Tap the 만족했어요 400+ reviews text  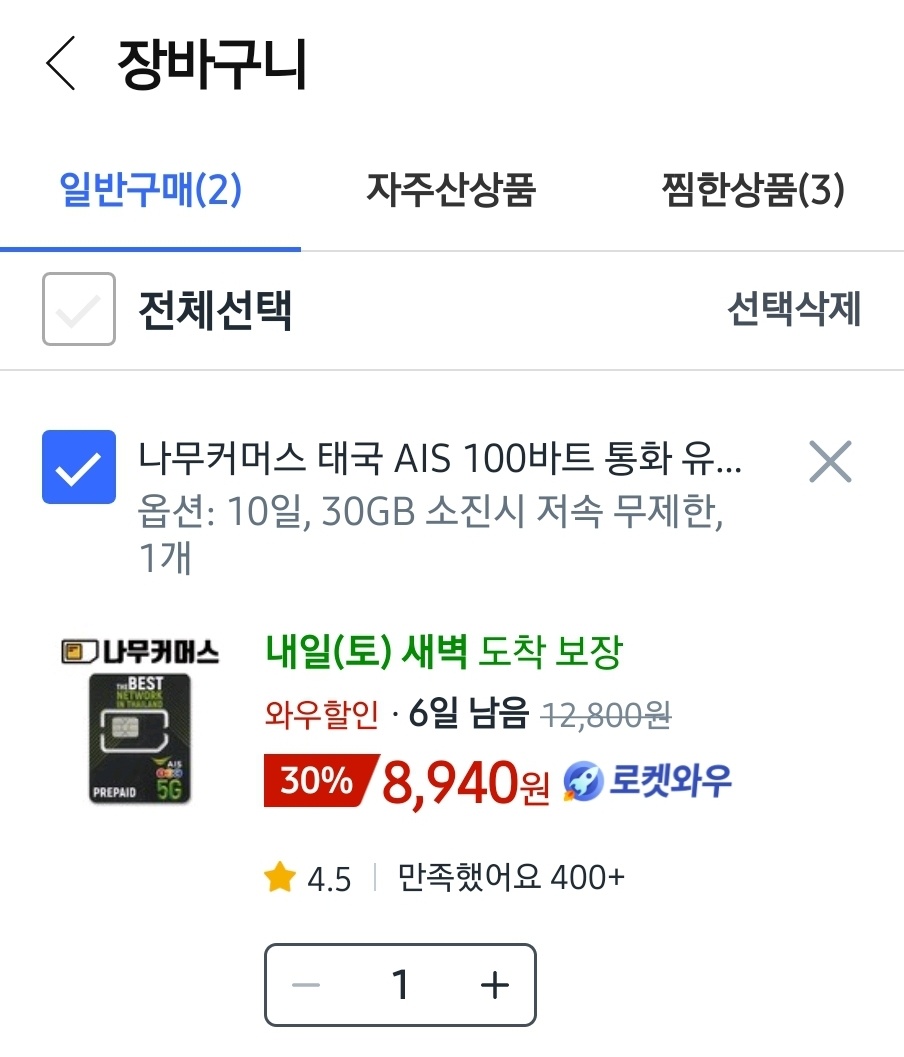point(511,878)
